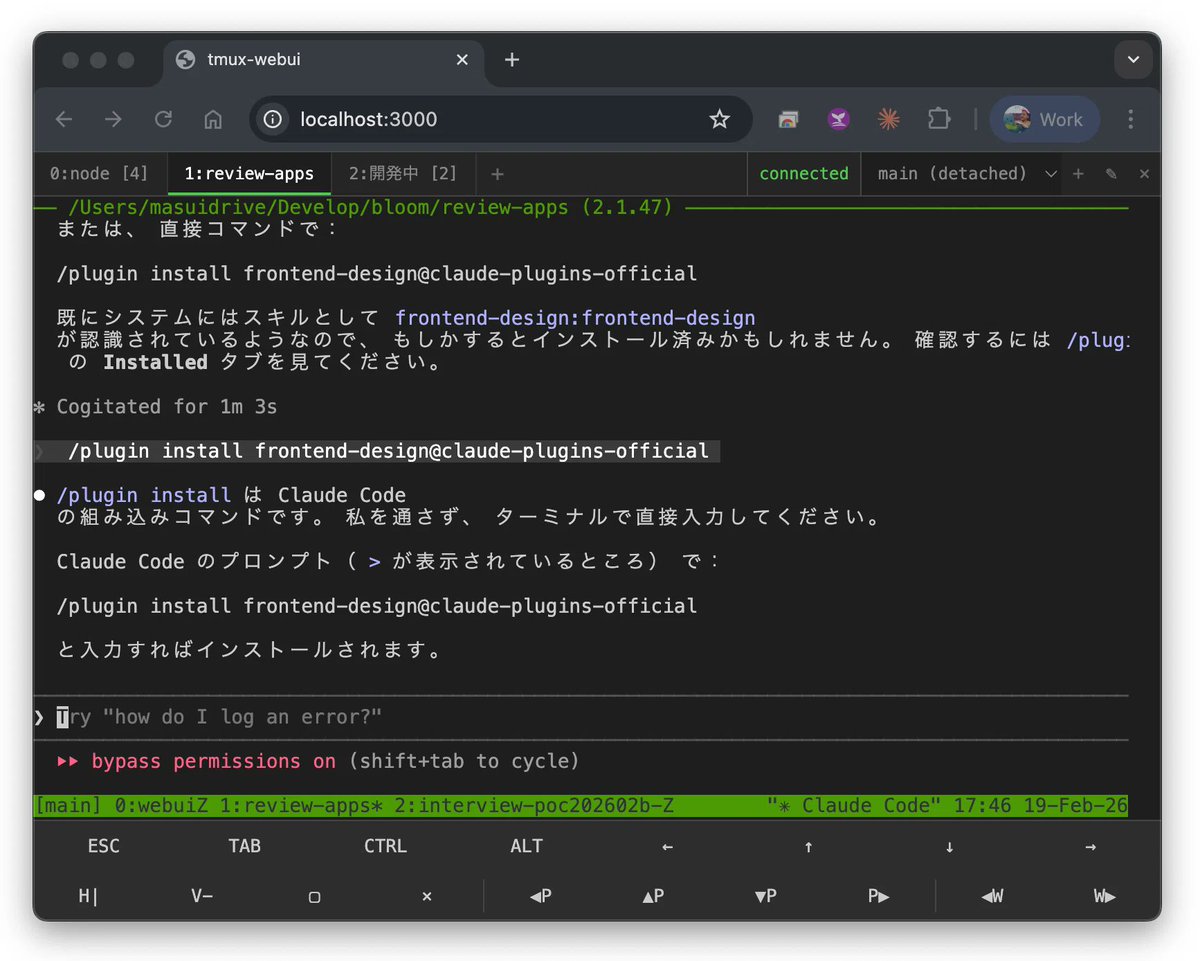Kill pane with × button
This screenshot has width=1200, height=961.
tap(427, 896)
